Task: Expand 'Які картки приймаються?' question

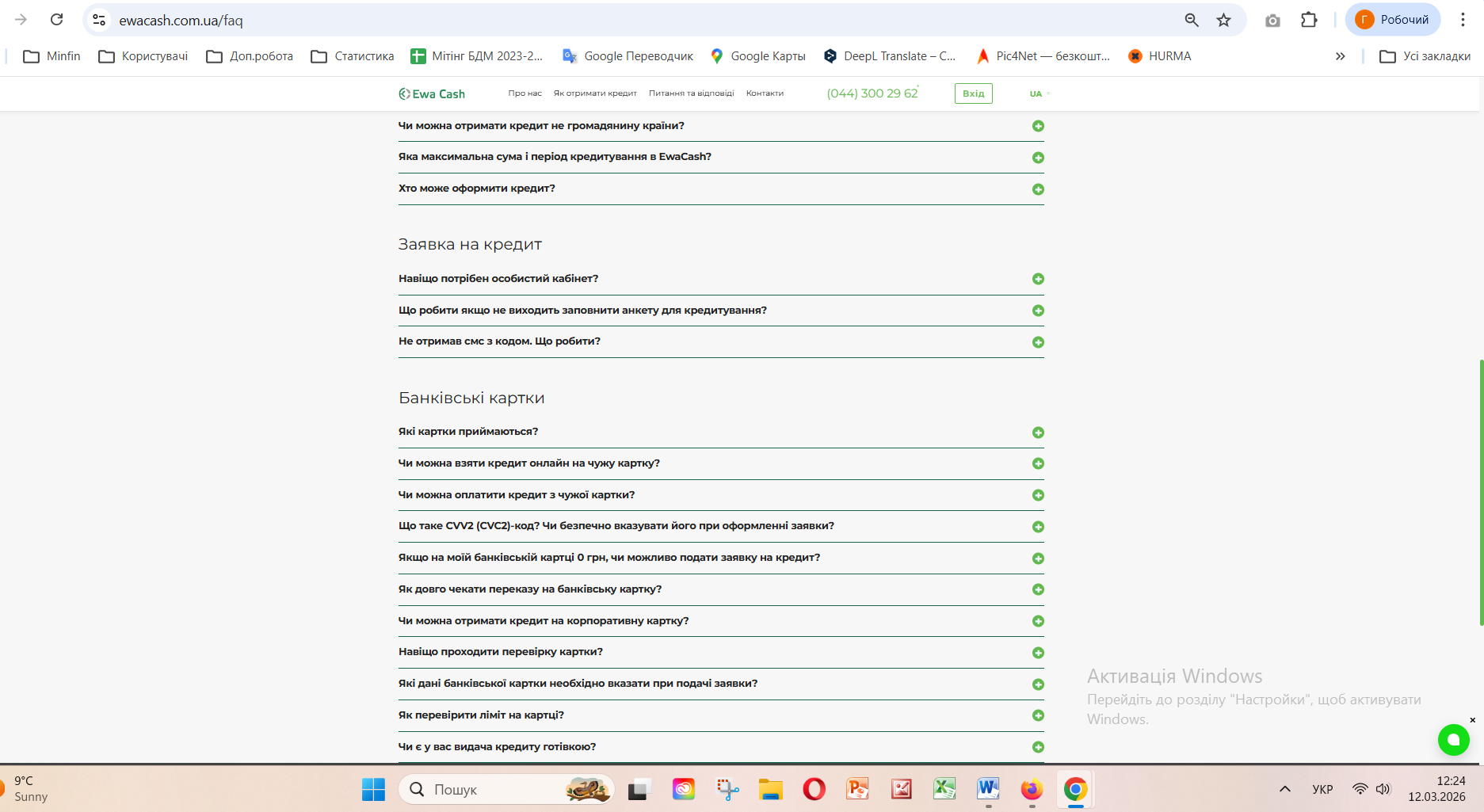Action: click(x=721, y=432)
